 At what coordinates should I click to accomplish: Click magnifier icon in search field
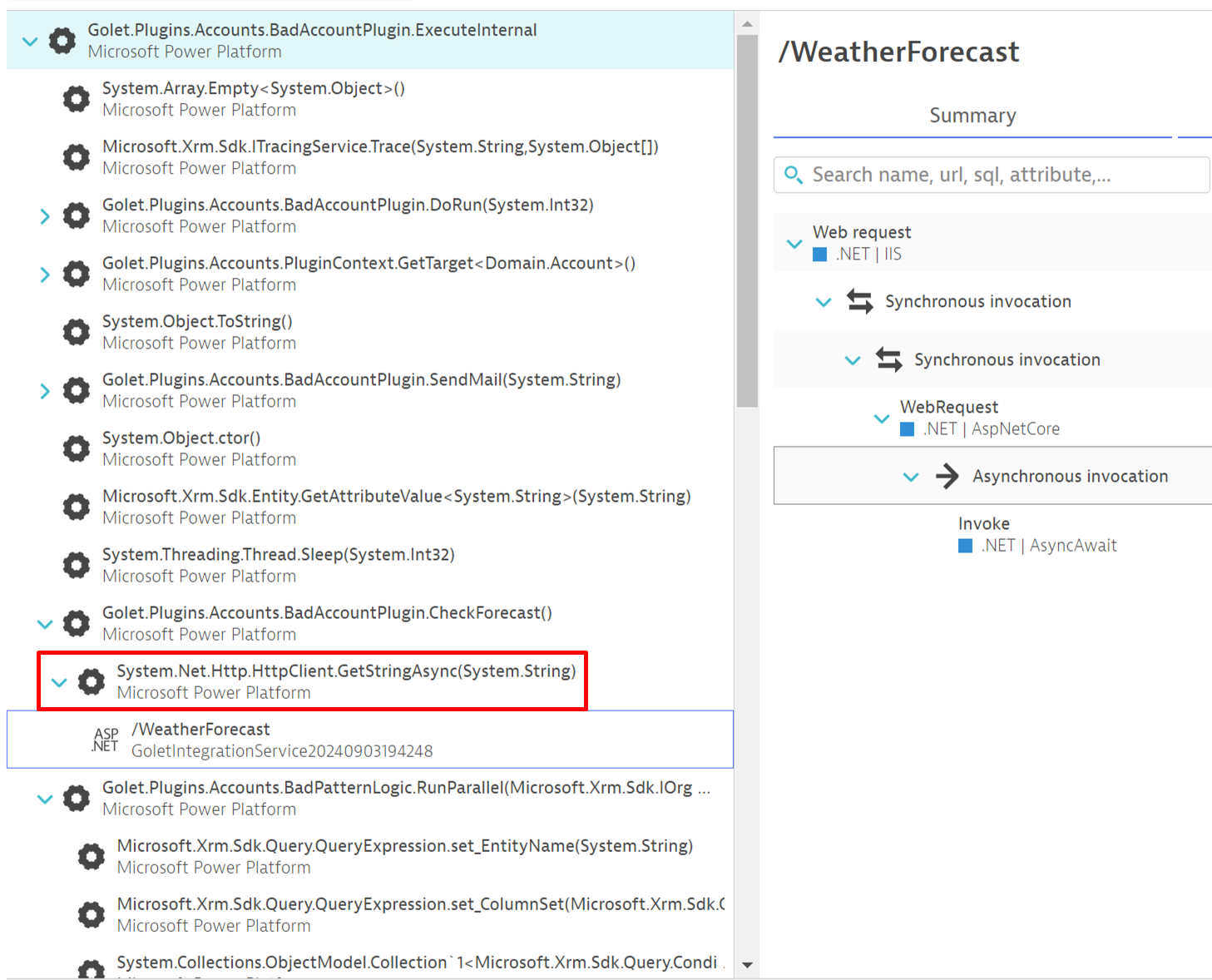[794, 175]
